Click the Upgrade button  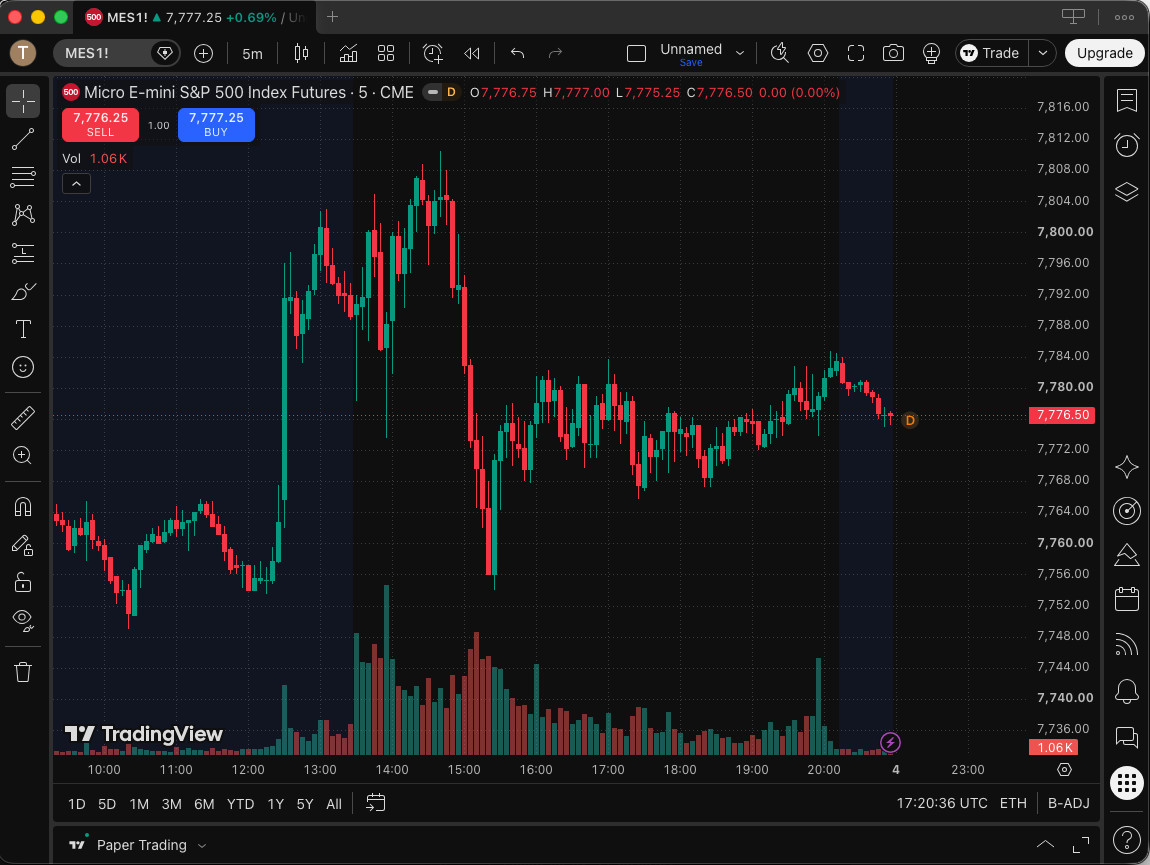point(1105,53)
